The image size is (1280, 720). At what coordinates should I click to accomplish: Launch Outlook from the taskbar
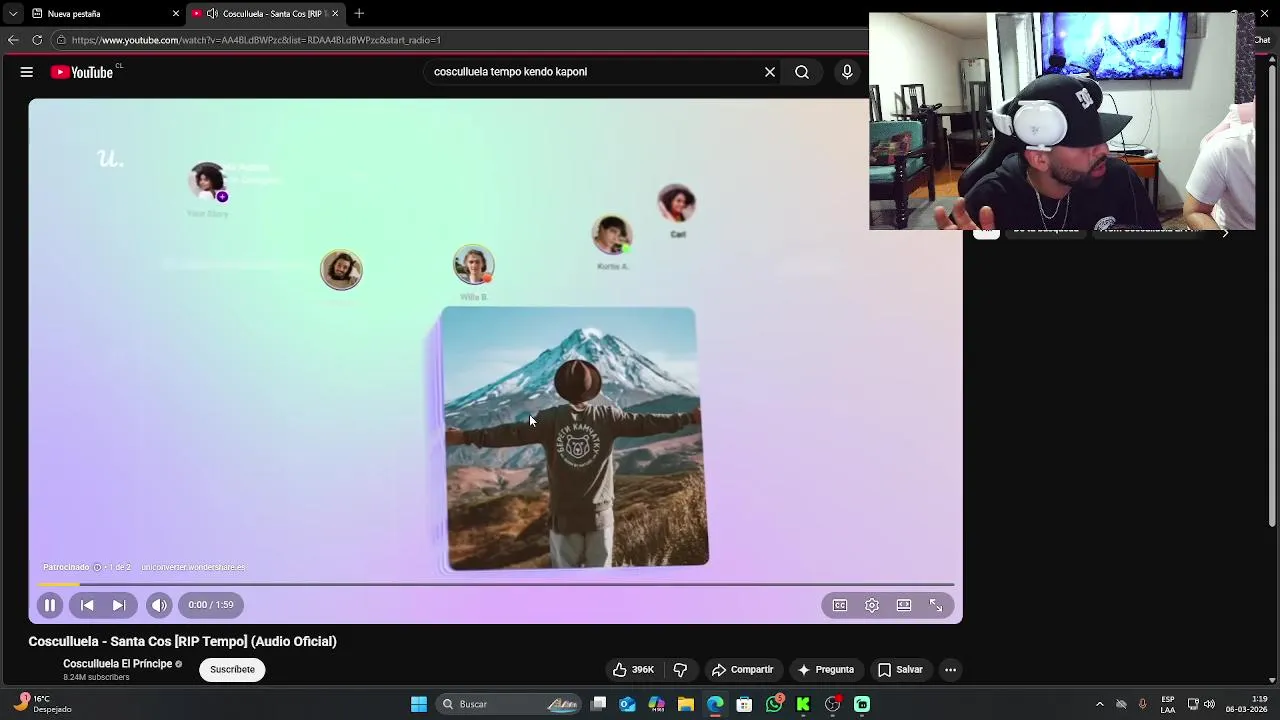627,704
